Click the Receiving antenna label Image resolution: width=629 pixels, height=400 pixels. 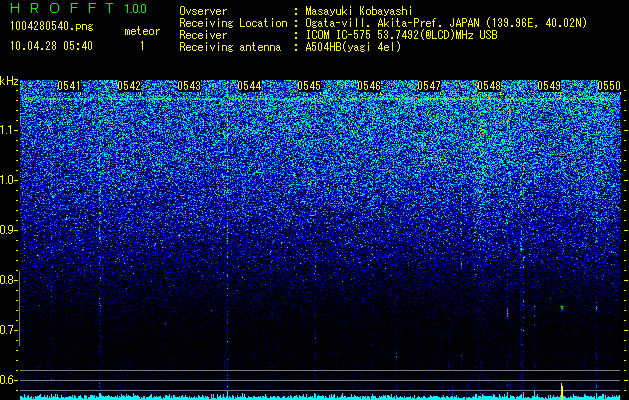coord(230,47)
